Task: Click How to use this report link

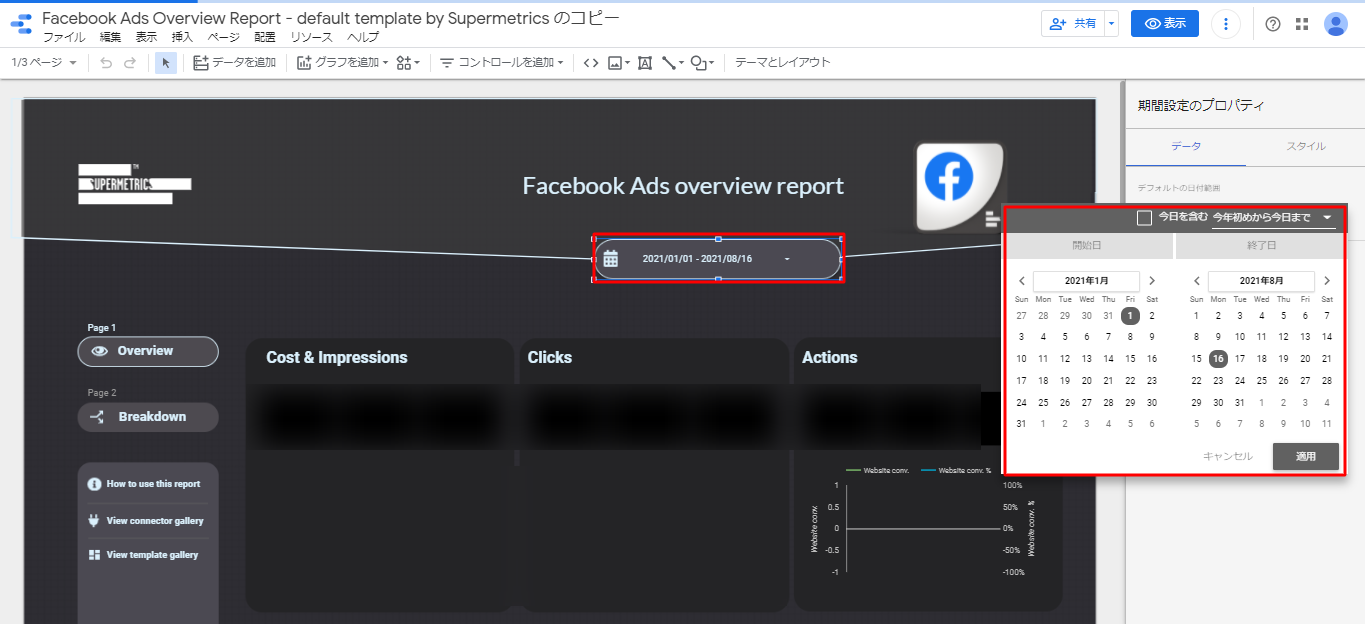Action: click(x=144, y=484)
